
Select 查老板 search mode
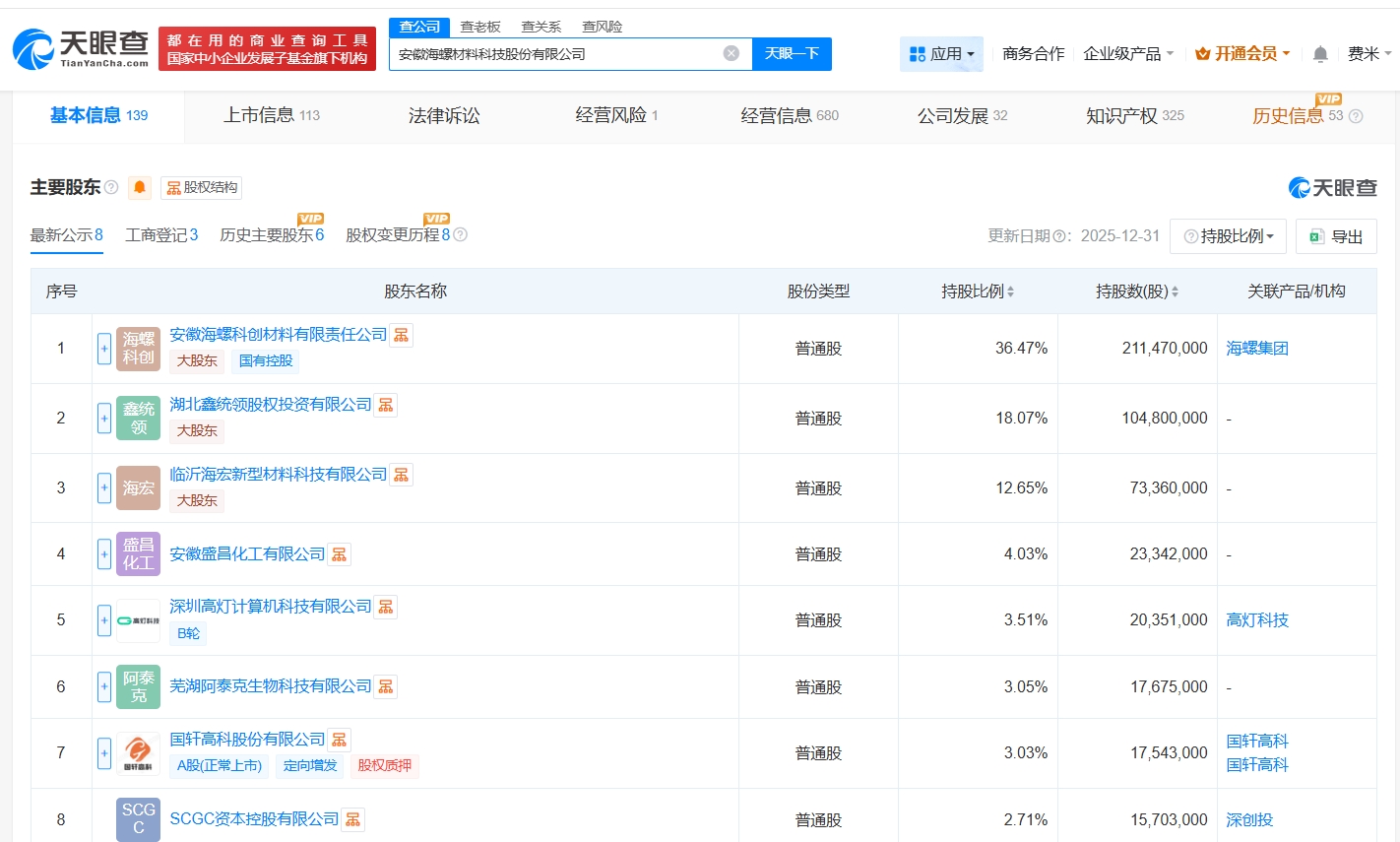(x=480, y=27)
